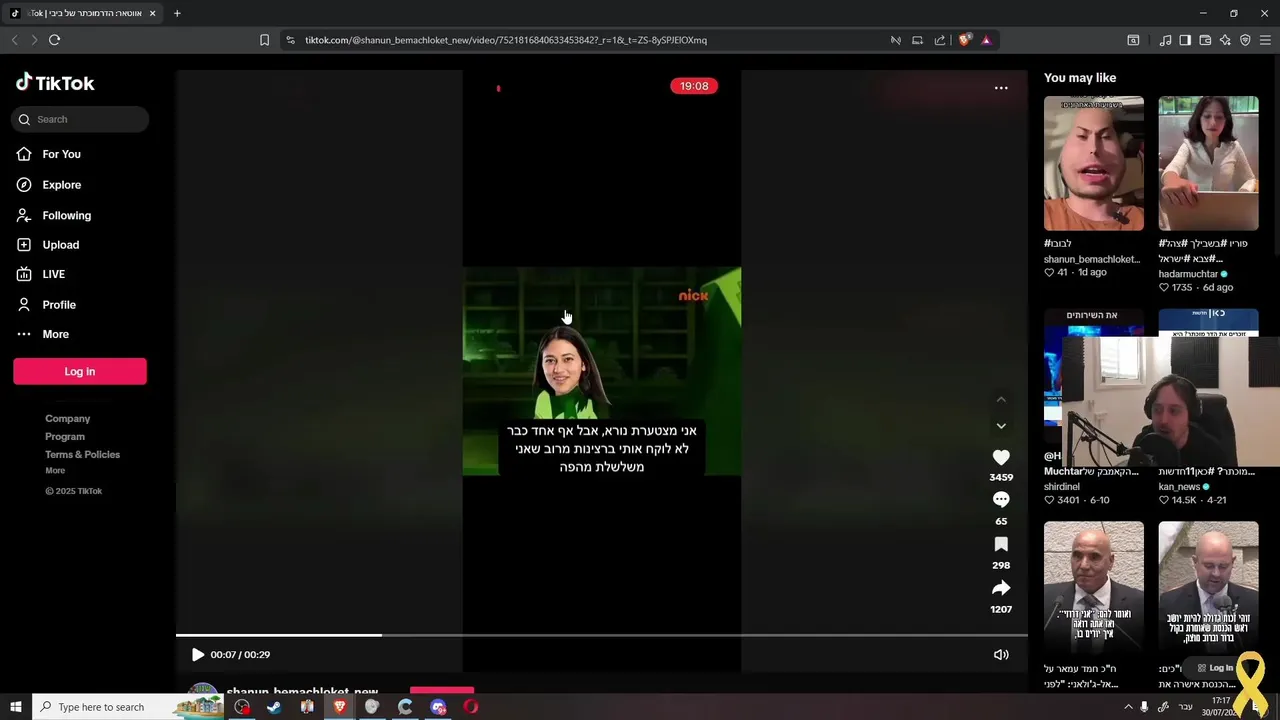Go forward with browser forward arrow
The image size is (1280, 720).
(34, 40)
